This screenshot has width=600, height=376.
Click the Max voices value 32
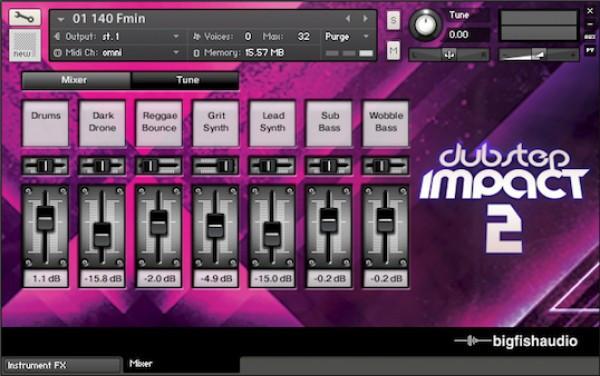303,37
